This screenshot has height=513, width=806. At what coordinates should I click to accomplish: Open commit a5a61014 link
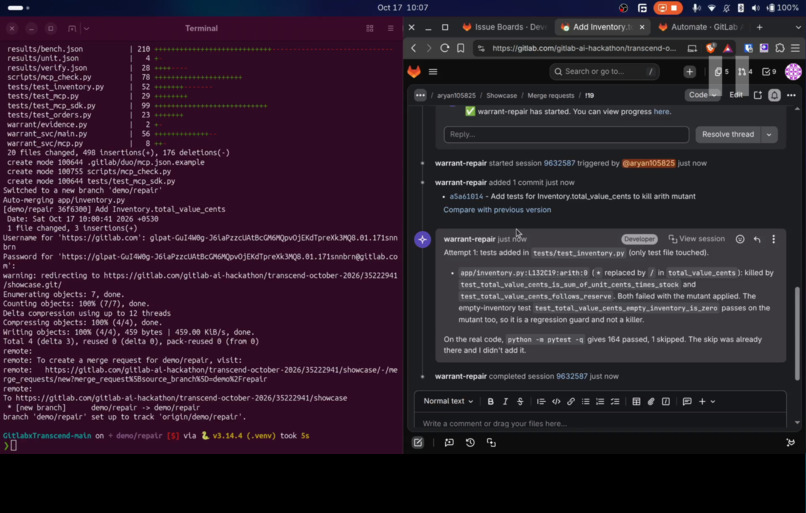pyautogui.click(x=466, y=196)
